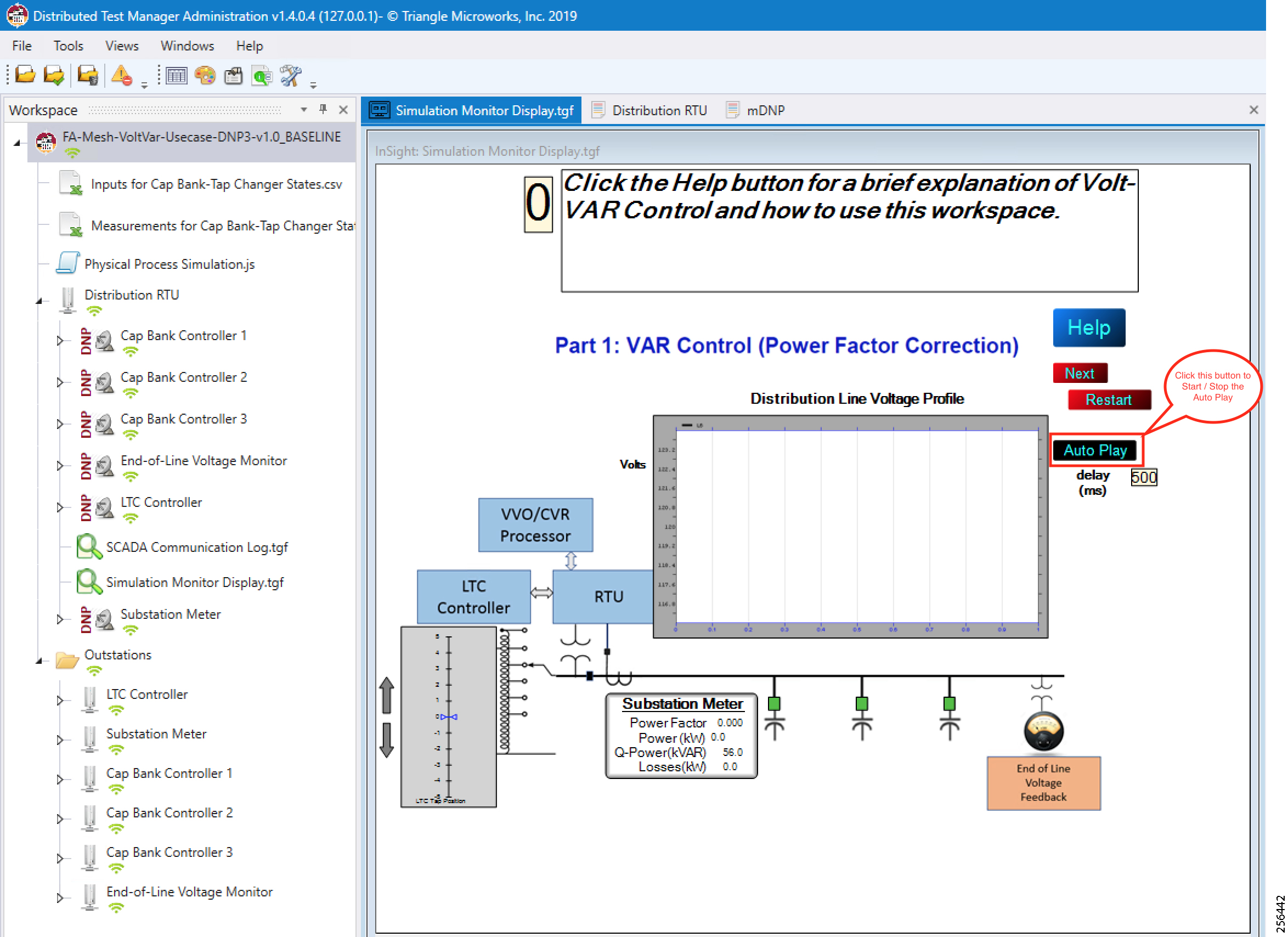Click the Outstations folder icon
This screenshot has height=937, width=1288.
(x=67, y=660)
